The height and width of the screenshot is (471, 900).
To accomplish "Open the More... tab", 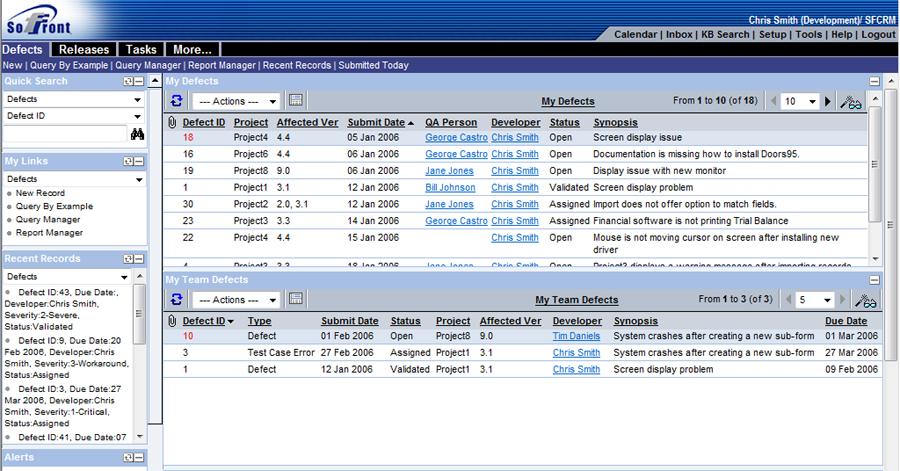I will pyautogui.click(x=192, y=49).
